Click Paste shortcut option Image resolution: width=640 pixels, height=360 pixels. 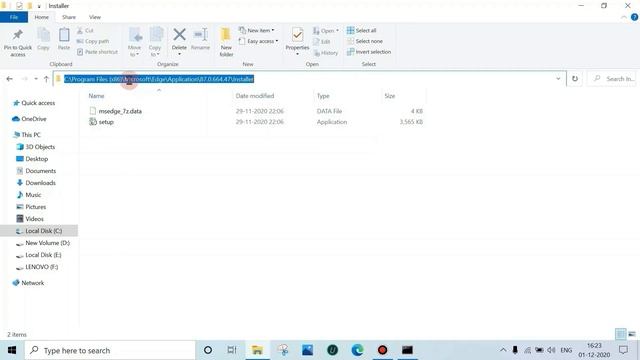pyautogui.click(x=97, y=52)
